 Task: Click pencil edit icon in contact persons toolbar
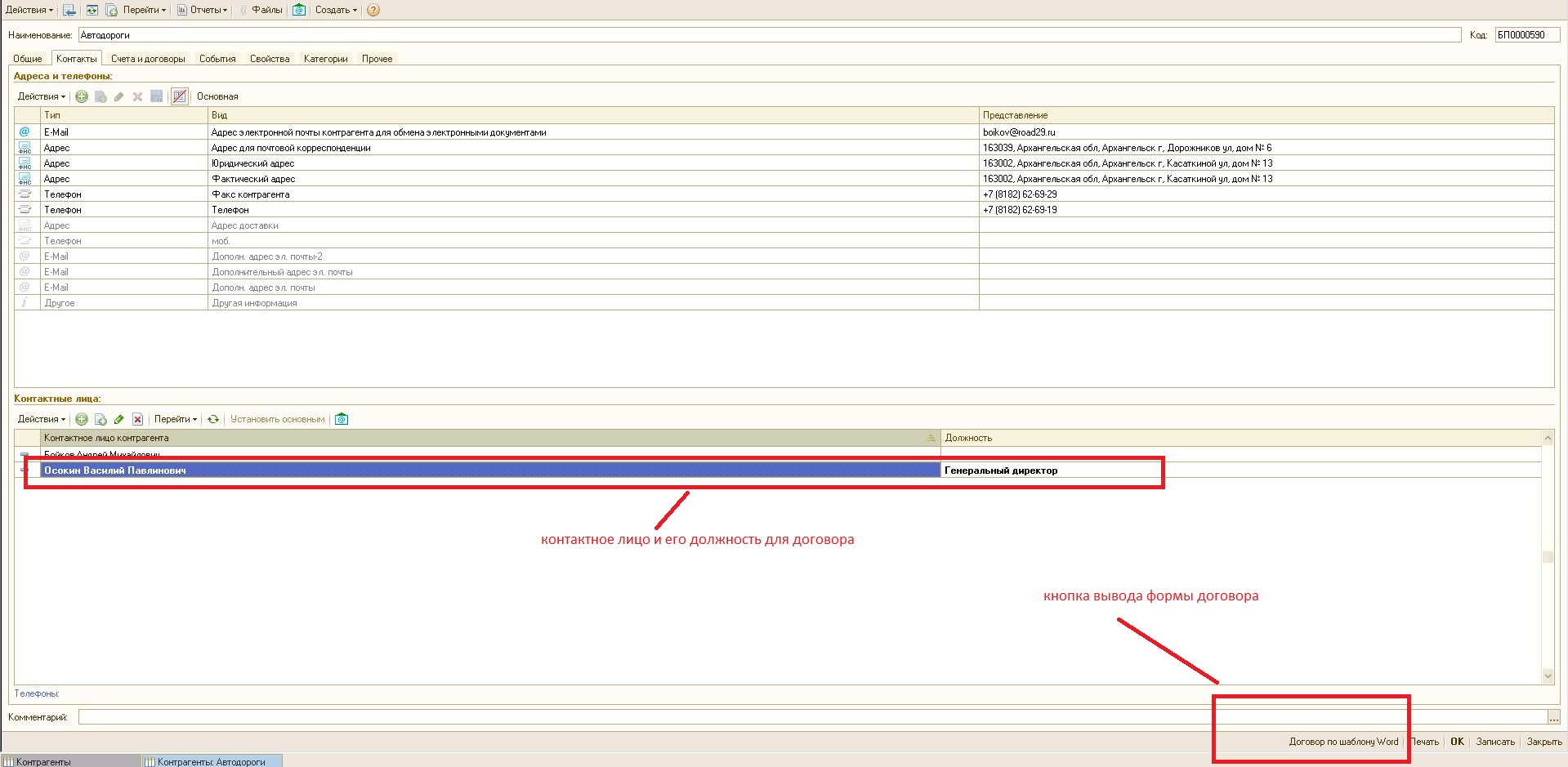point(119,419)
